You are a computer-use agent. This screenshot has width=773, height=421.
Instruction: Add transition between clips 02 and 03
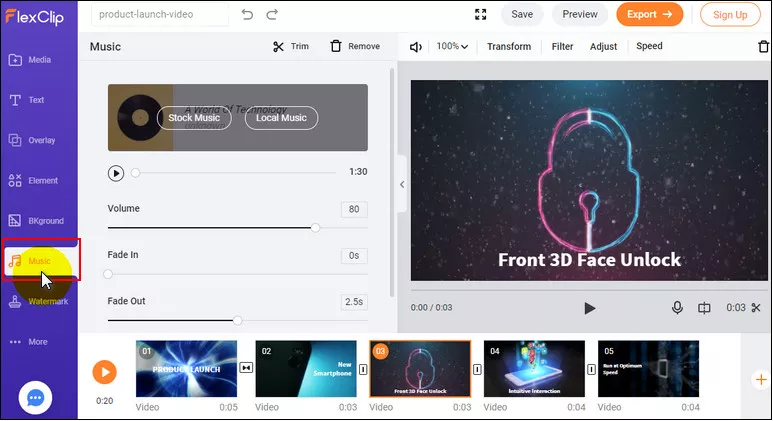pyautogui.click(x=363, y=369)
